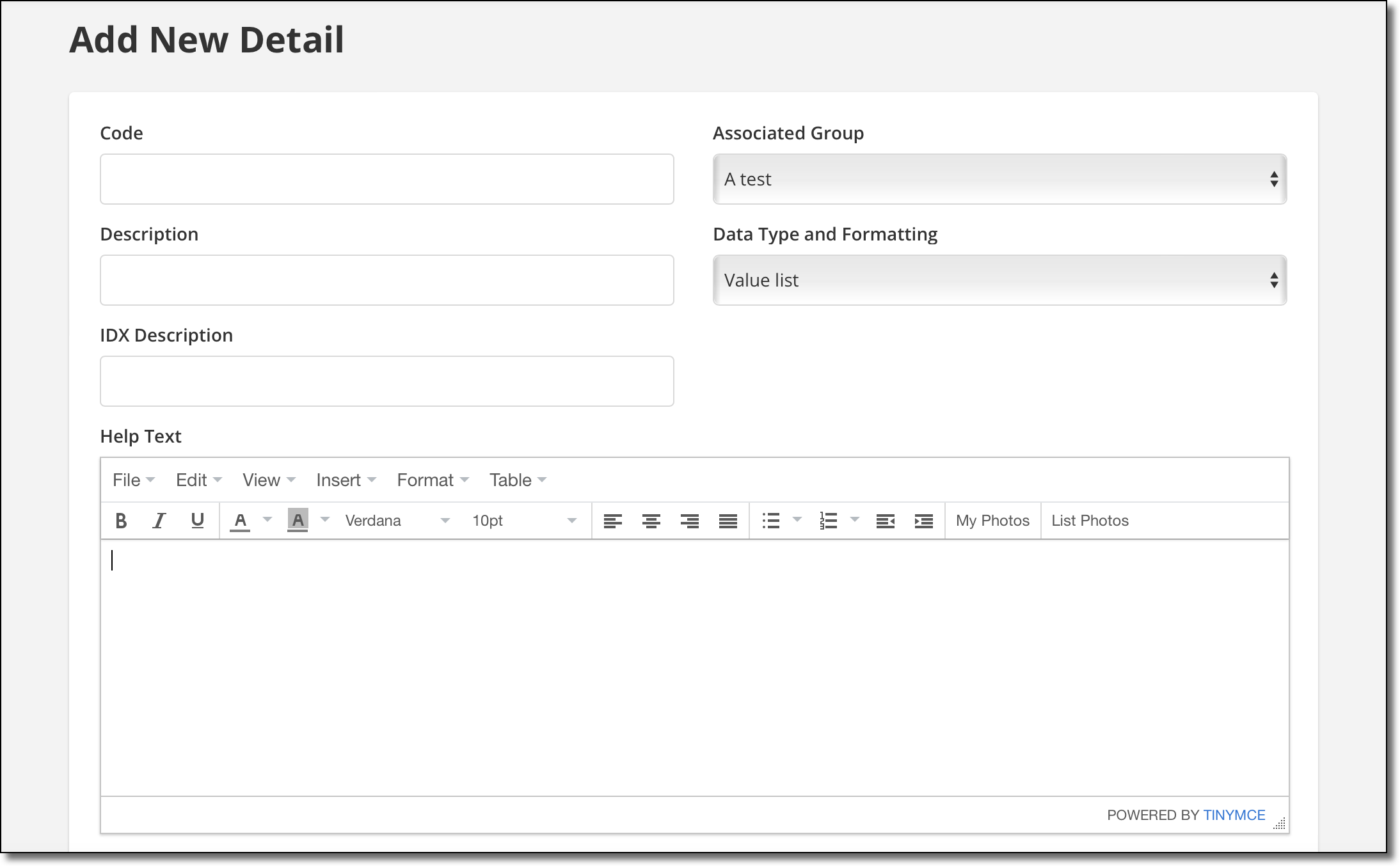
Task: Expand numbered list style options arrow
Action: tap(855, 520)
